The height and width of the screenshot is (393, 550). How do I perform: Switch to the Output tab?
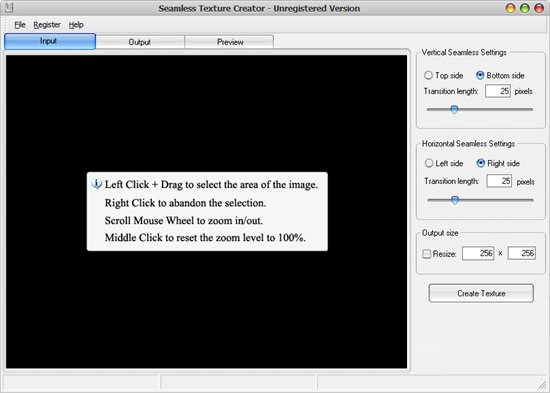(x=140, y=42)
